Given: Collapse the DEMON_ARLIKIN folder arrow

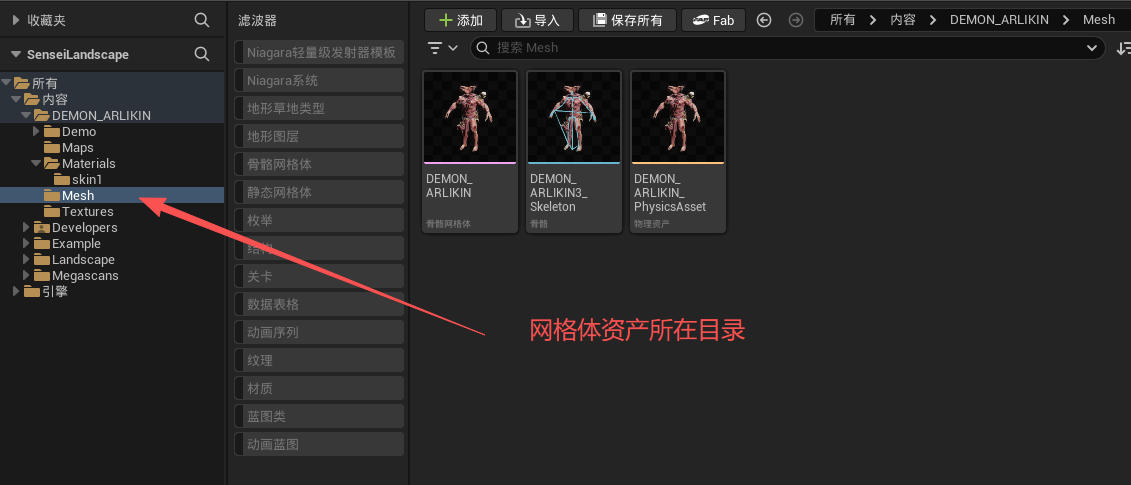Looking at the screenshot, I should [x=26, y=115].
